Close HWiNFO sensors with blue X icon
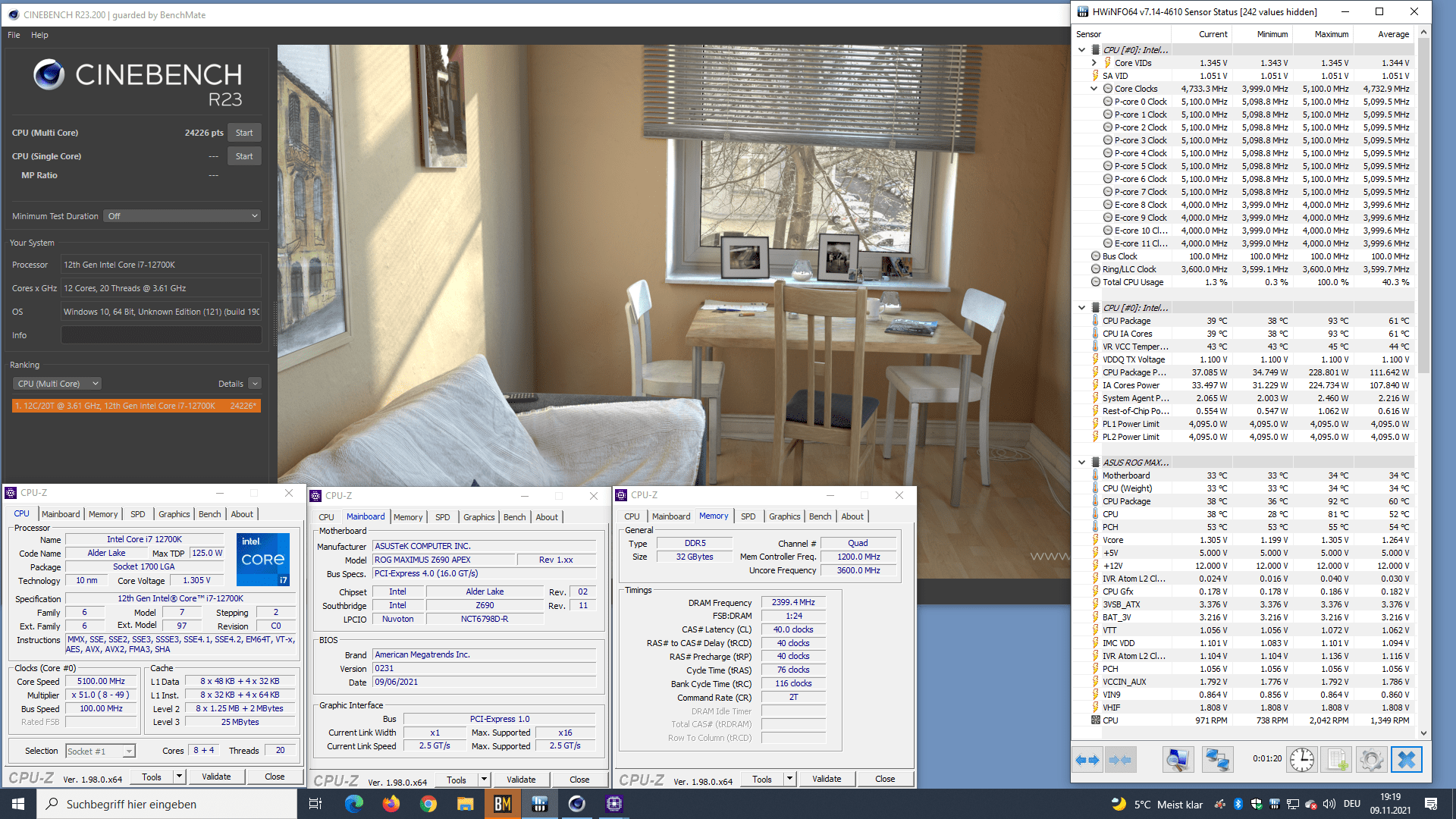This screenshot has height=819, width=1456. coord(1407,760)
